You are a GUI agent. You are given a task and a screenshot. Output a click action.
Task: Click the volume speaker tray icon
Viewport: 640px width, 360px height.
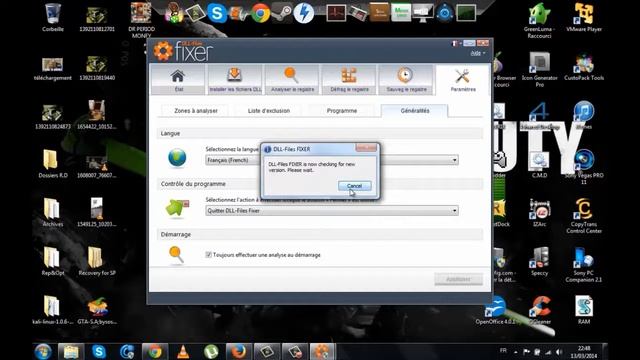click(559, 352)
